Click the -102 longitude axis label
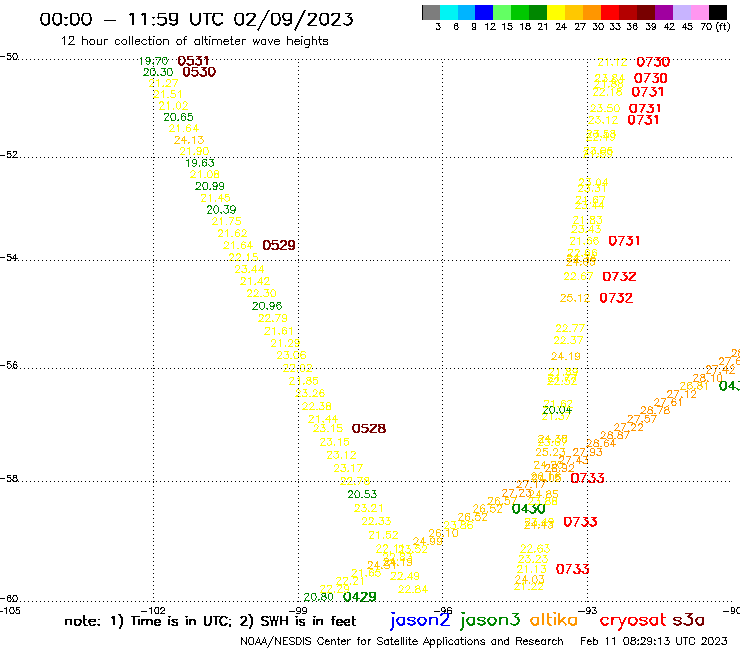This screenshot has height=650, width=740. pyautogui.click(x=153, y=611)
